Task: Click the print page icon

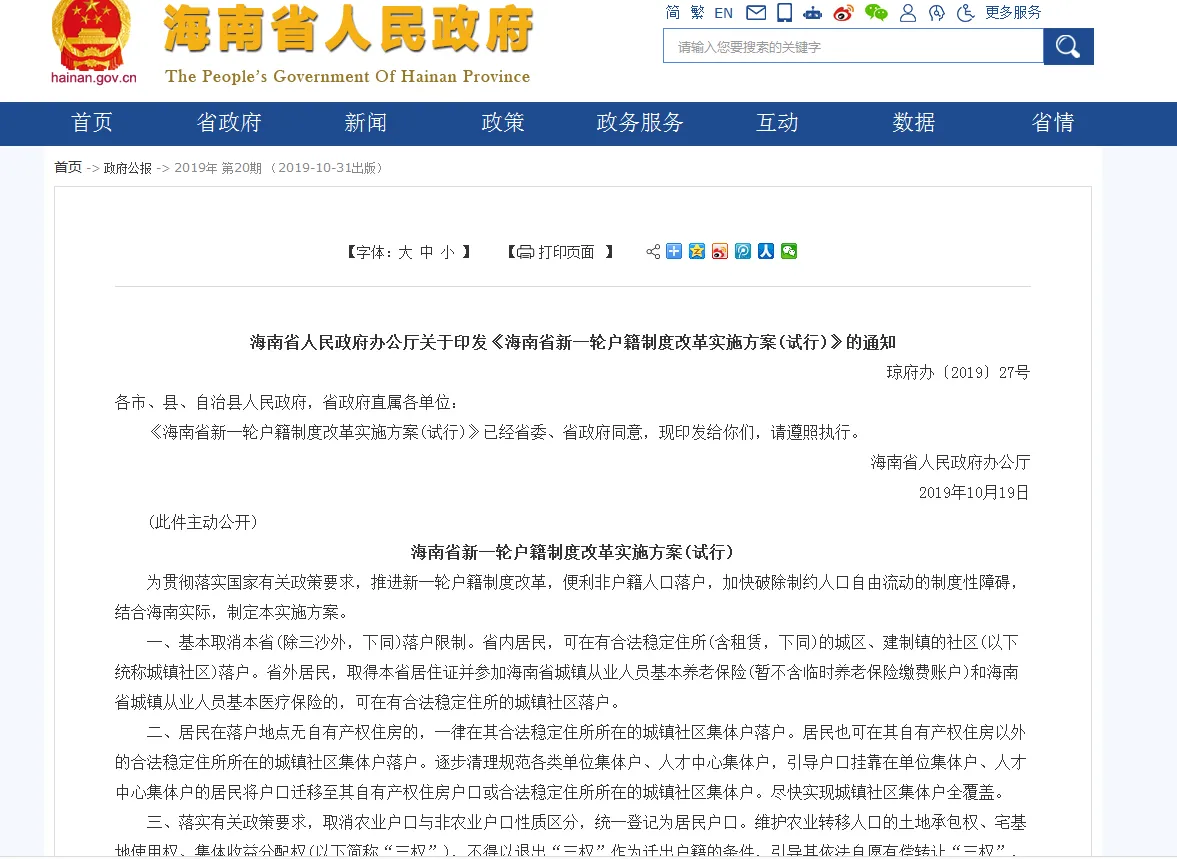Action: click(x=527, y=251)
